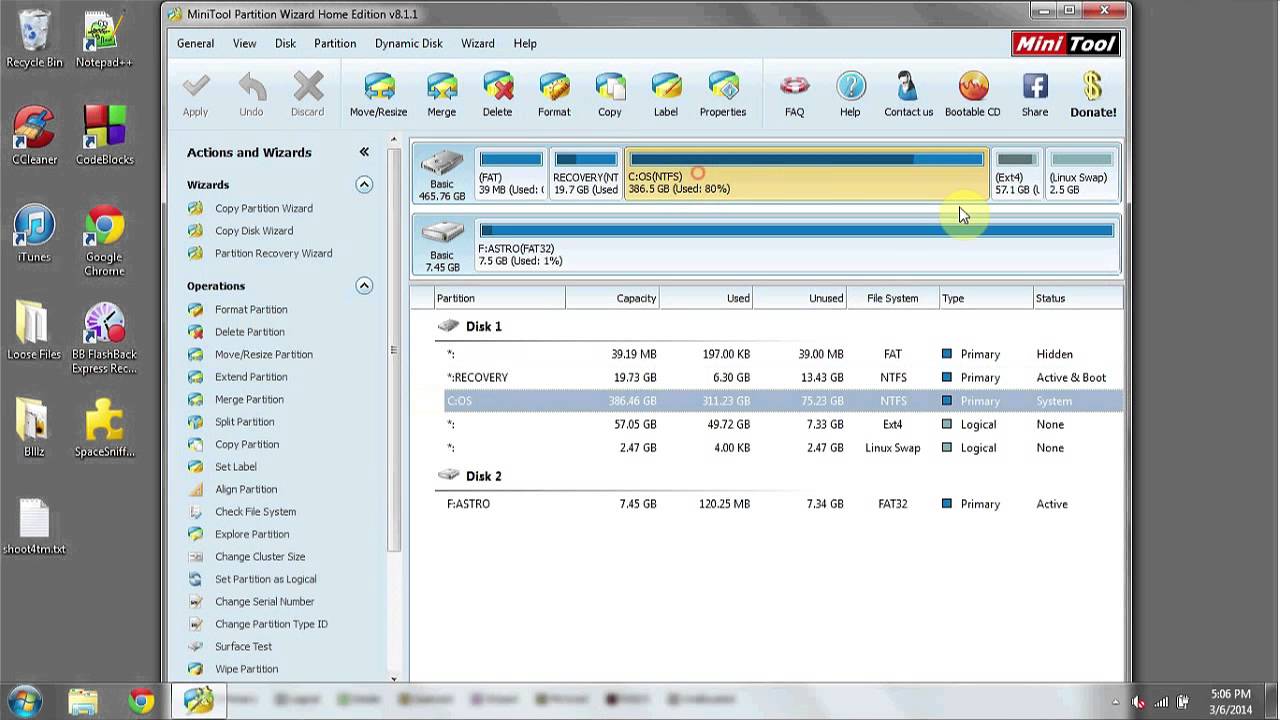
Task: Choose Delete Partition operation
Action: [249, 332]
